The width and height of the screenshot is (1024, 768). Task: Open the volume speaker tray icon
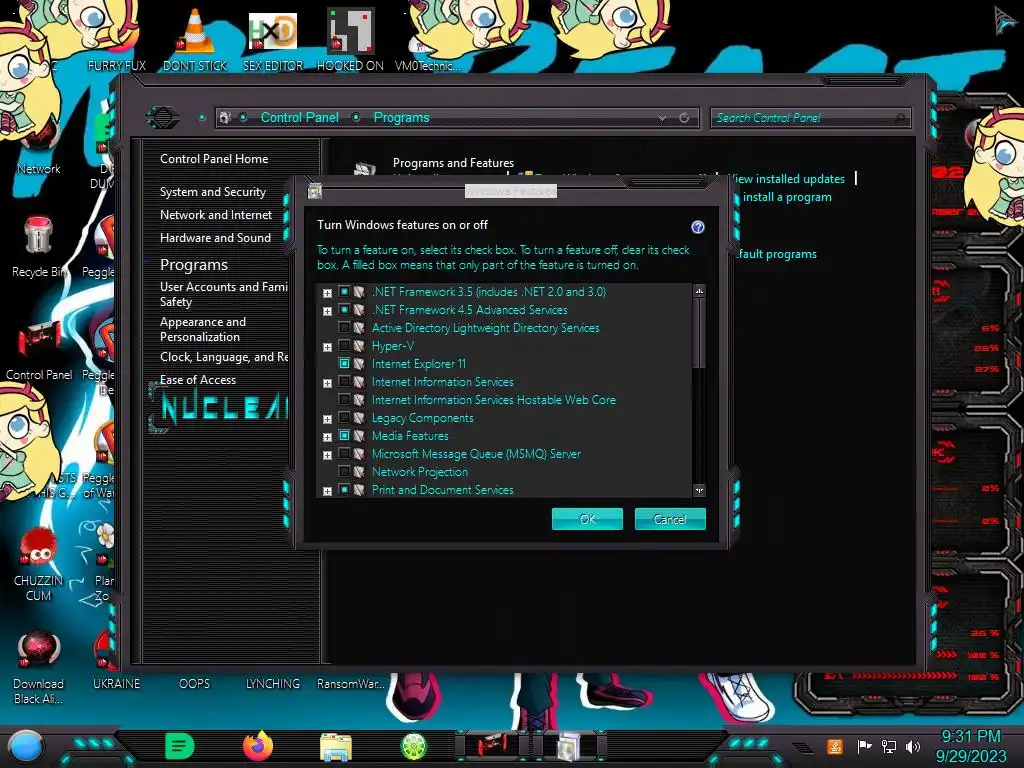[913, 746]
